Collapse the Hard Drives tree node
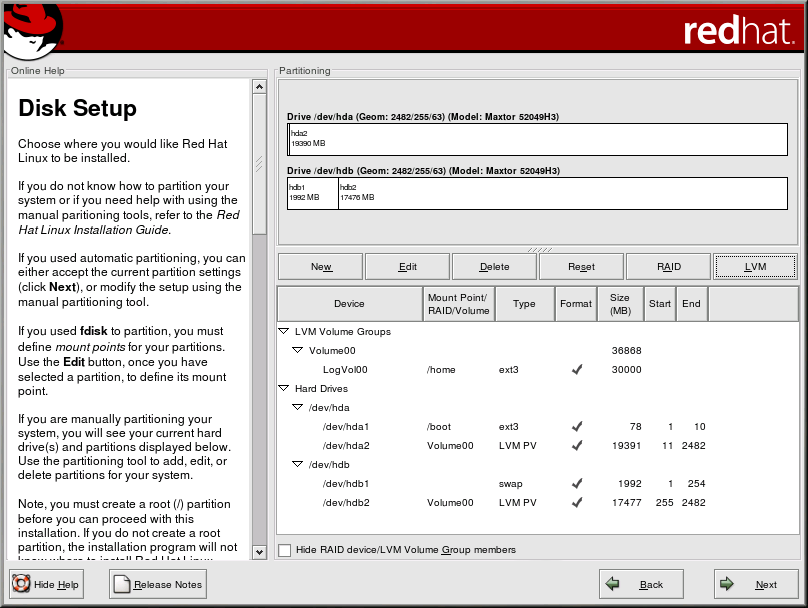Viewport: 808px width, 608px height. (x=285, y=388)
